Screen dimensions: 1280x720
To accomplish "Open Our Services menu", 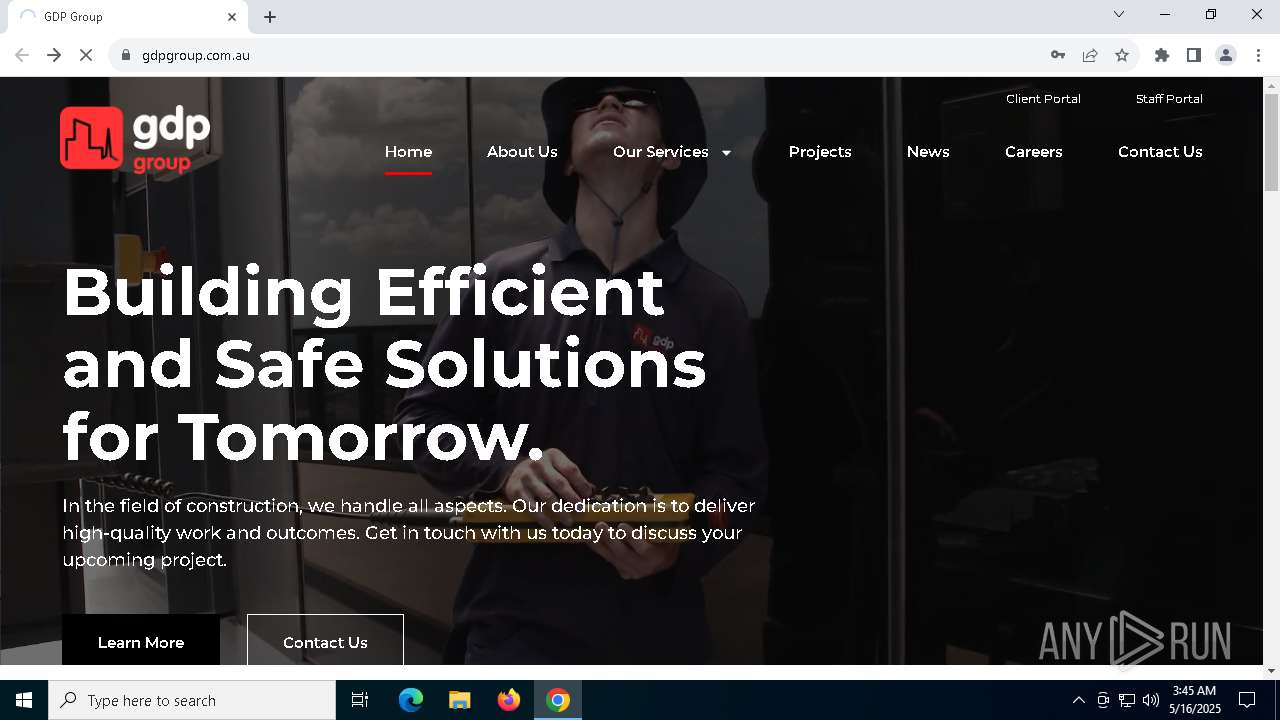I will (661, 152).
